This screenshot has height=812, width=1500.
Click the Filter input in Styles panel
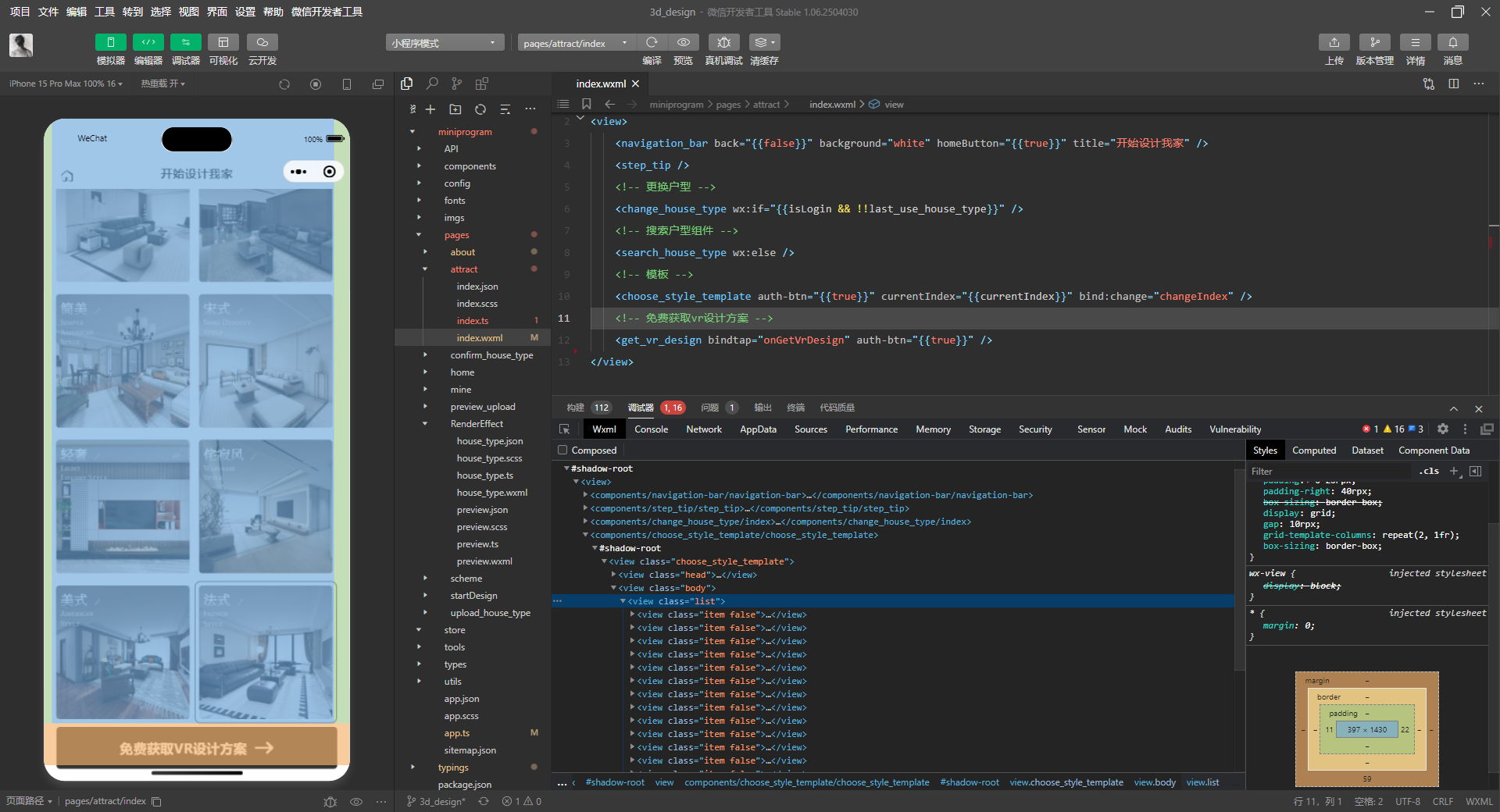(x=1328, y=471)
